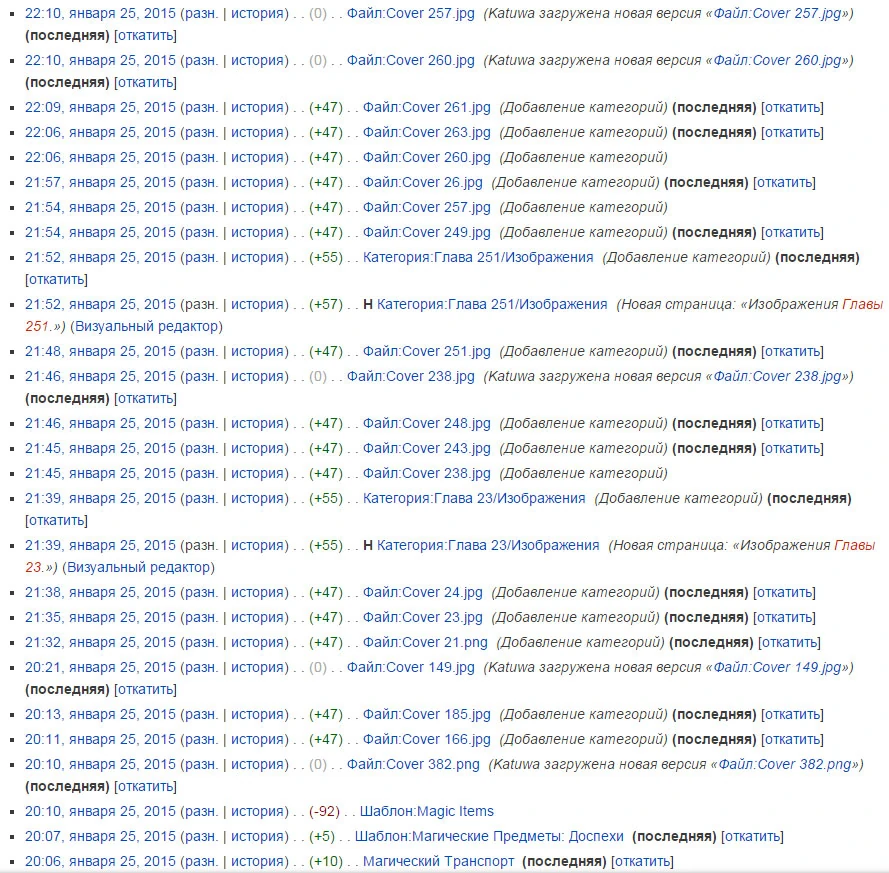Open Файл:Cover 251.jpg file link
The height and width of the screenshot is (873, 889).
426,351
